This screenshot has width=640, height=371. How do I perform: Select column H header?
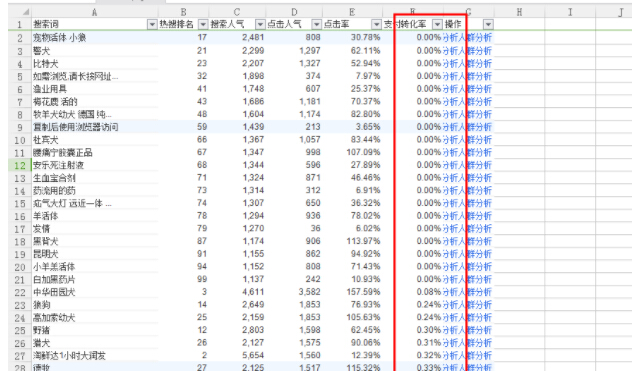click(519, 12)
